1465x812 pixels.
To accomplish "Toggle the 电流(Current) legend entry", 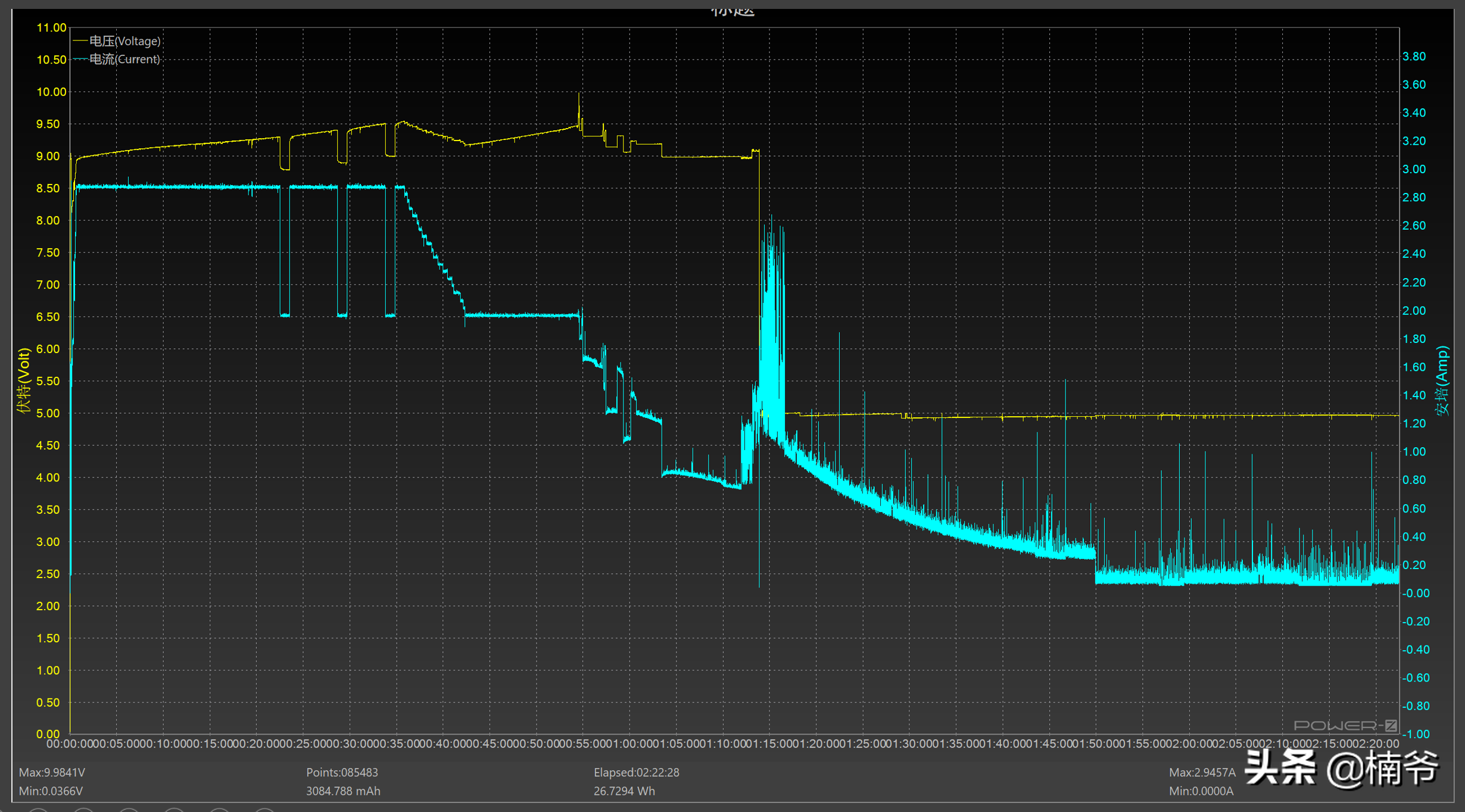I will 124,59.
